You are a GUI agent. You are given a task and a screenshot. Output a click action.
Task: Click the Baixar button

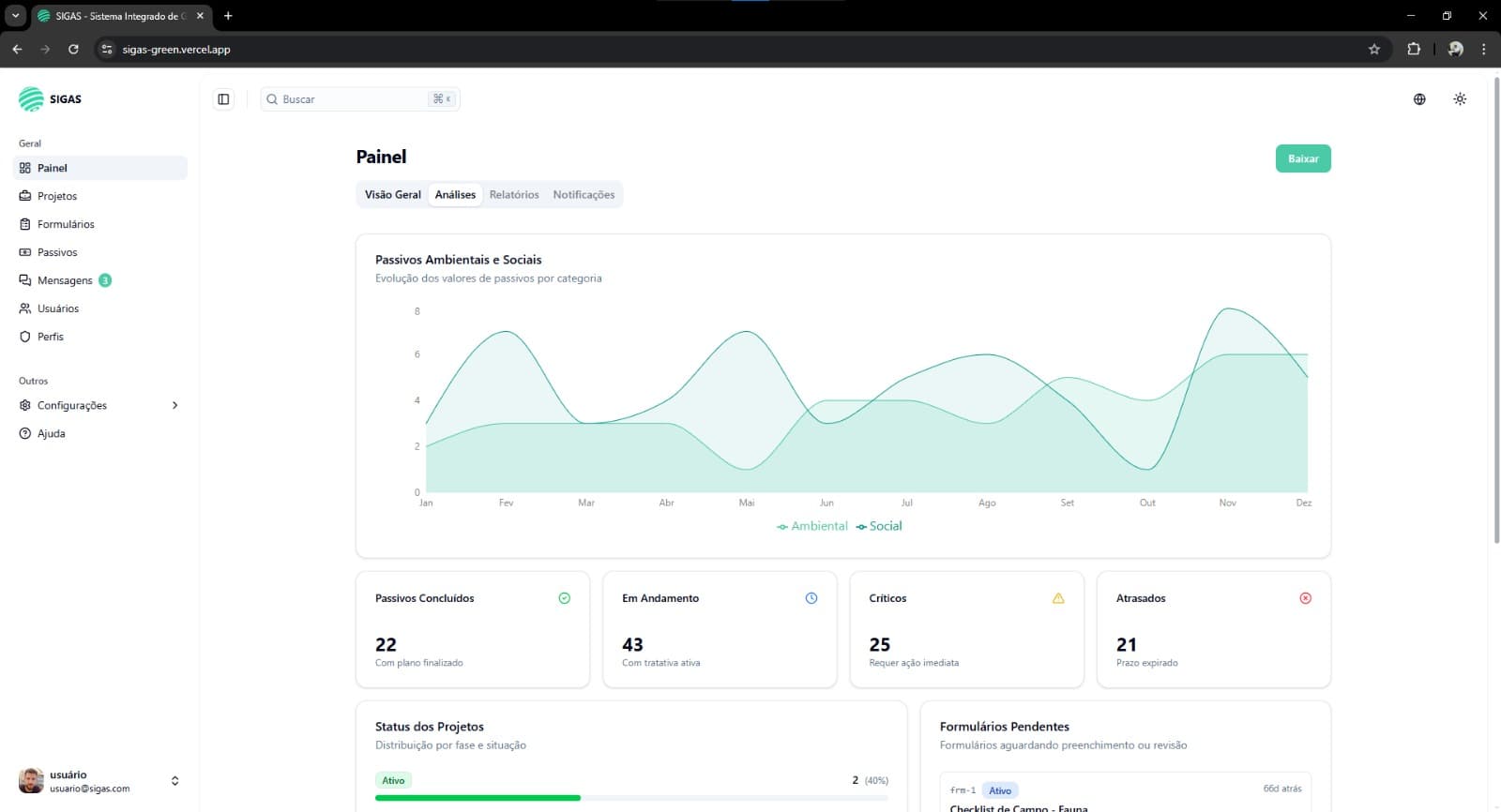1302,158
